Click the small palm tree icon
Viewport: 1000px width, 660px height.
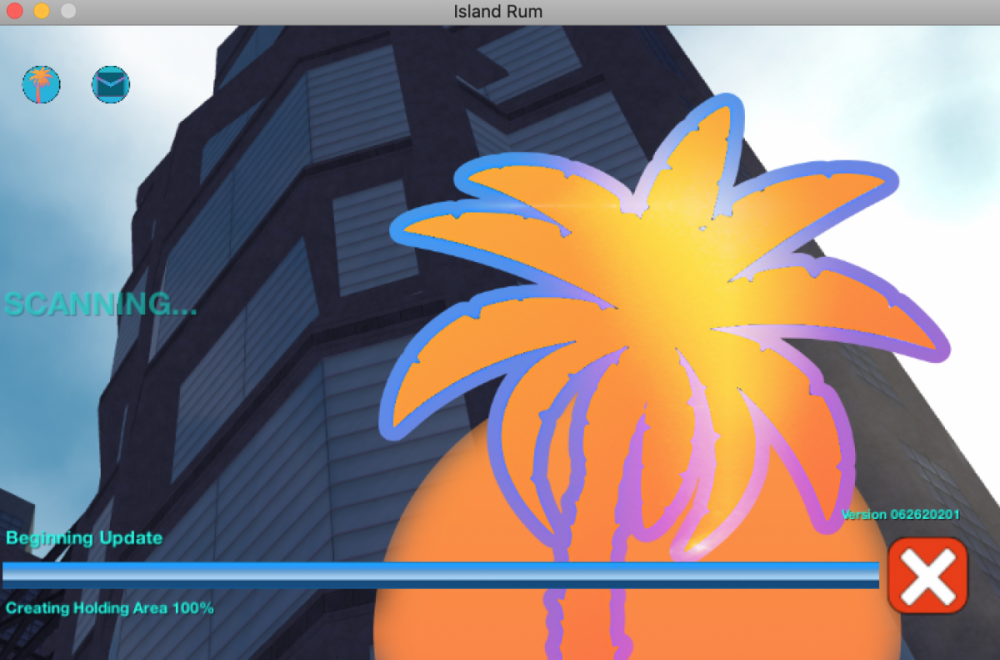41,85
